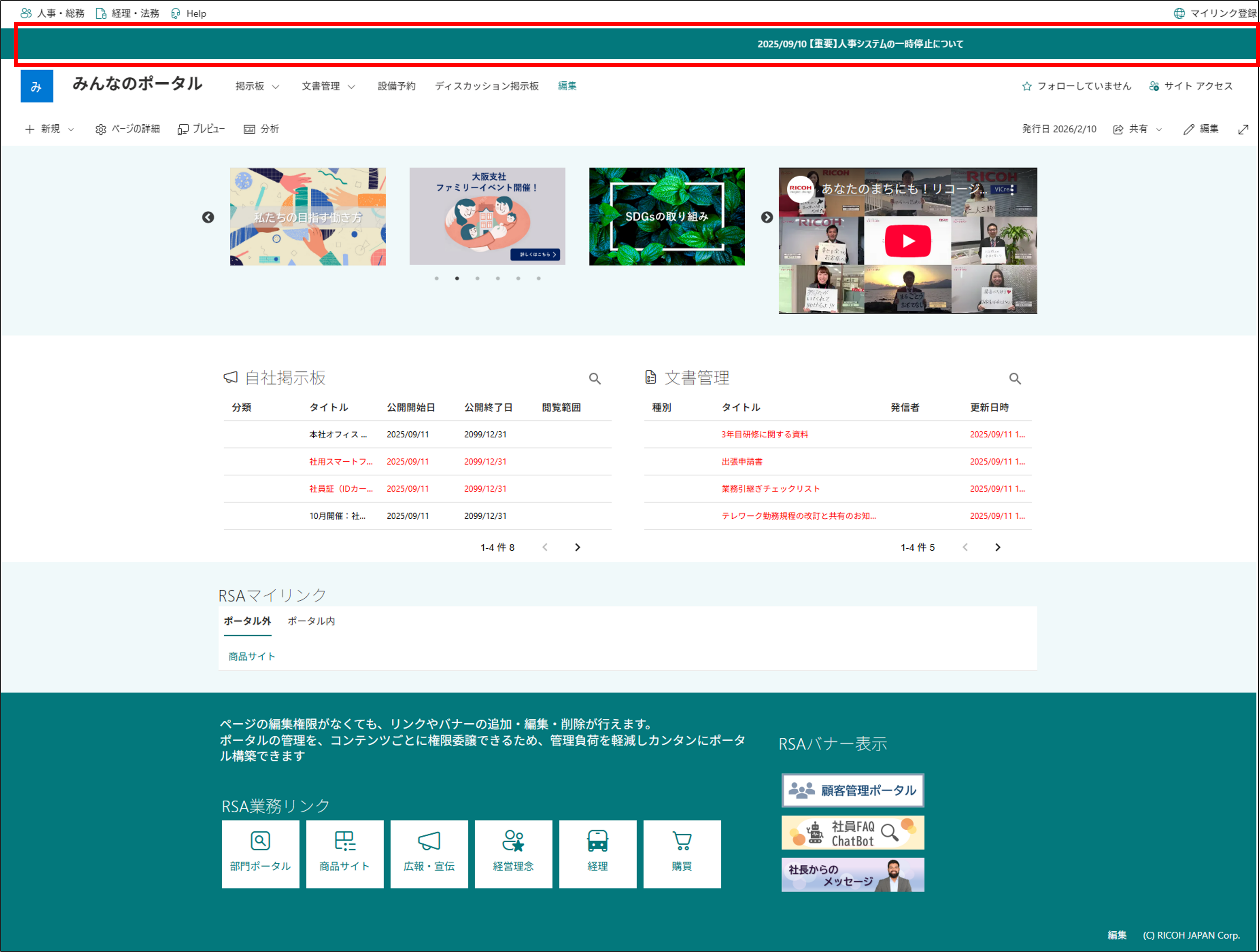This screenshot has width=1260, height=952.
Task: Go to next page of 自社掲示板
Action: pos(577,547)
